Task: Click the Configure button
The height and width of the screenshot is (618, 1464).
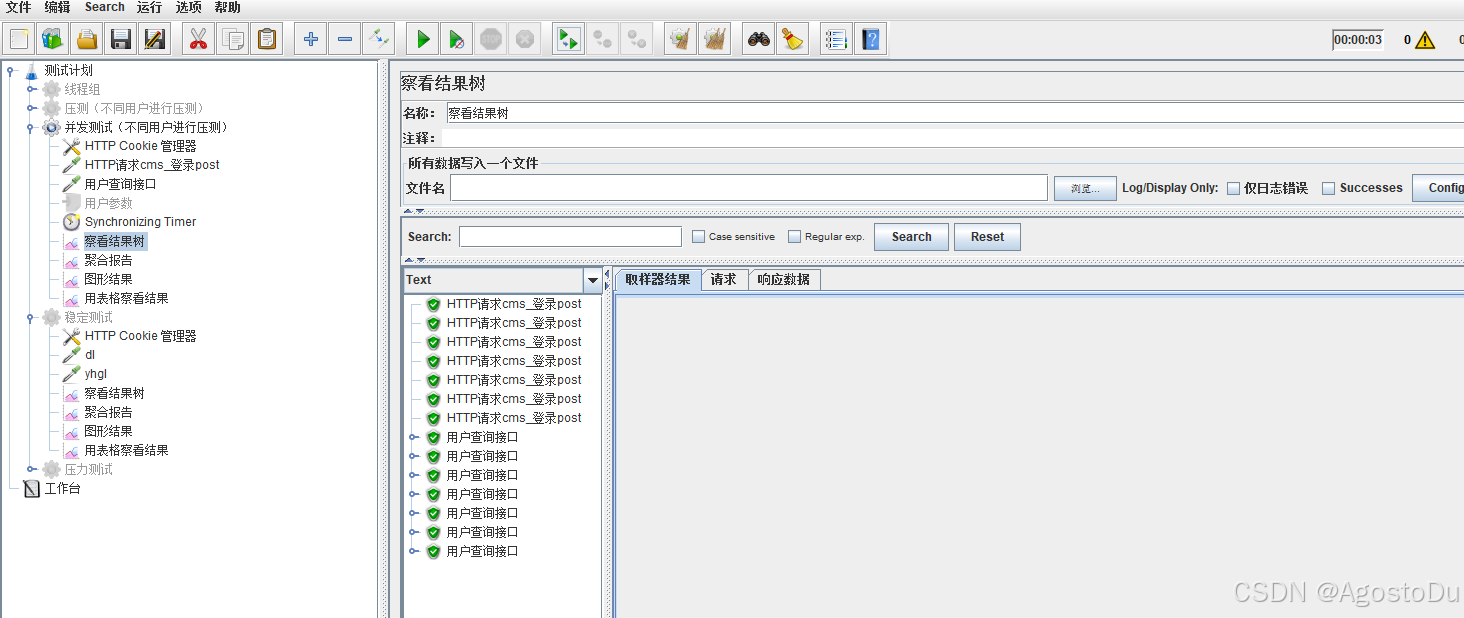Action: point(1438,188)
